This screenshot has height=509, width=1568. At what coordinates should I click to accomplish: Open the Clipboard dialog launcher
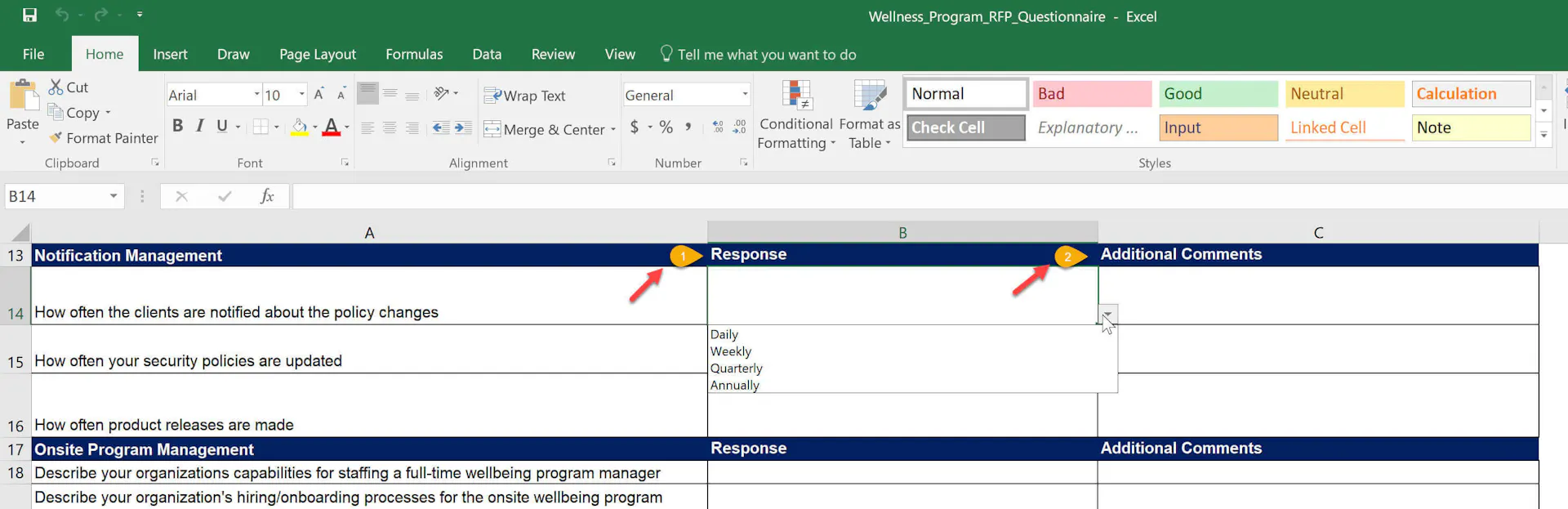tap(155, 163)
